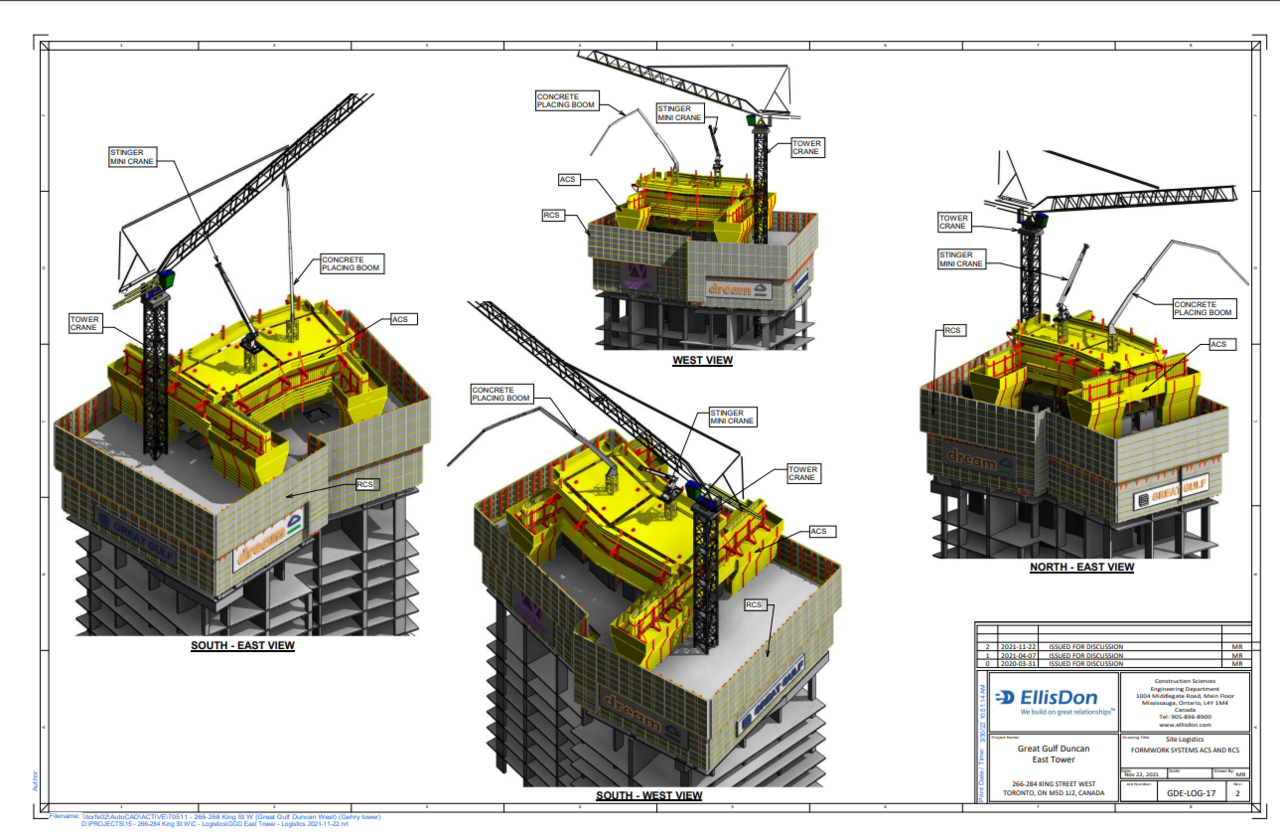Click the Tower Crane label in North-East view
The image size is (1280, 838).
[953, 222]
